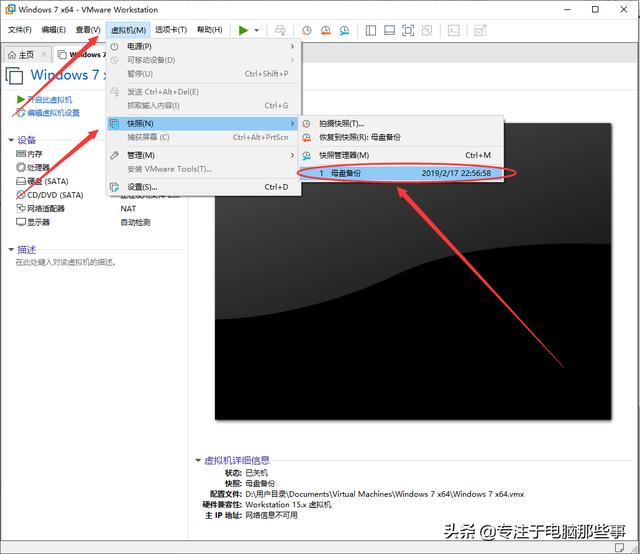Click the full screen mode toolbar icon

coord(408,30)
